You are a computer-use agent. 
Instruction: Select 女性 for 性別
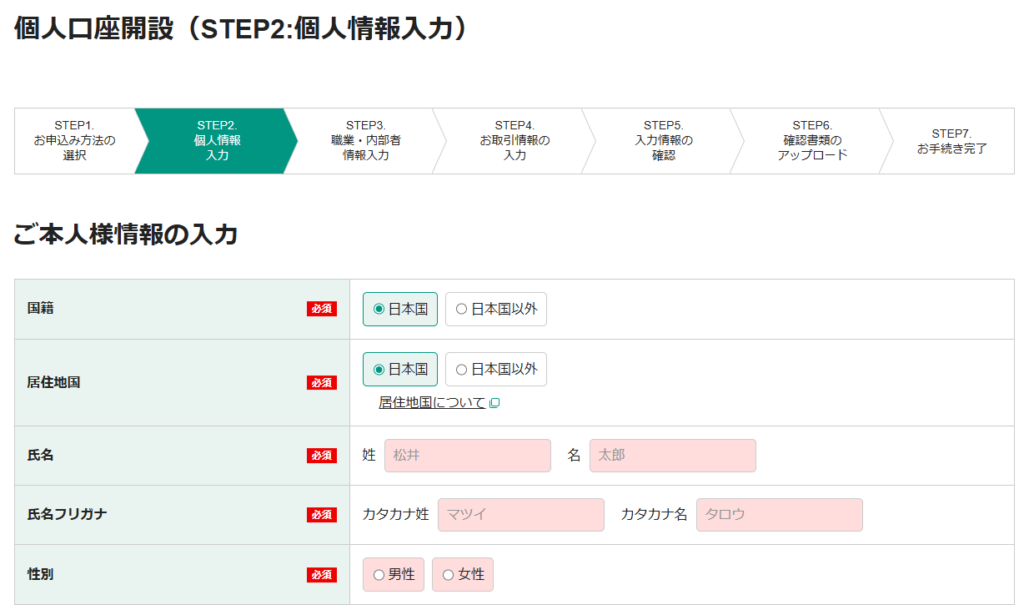[x=463, y=574]
